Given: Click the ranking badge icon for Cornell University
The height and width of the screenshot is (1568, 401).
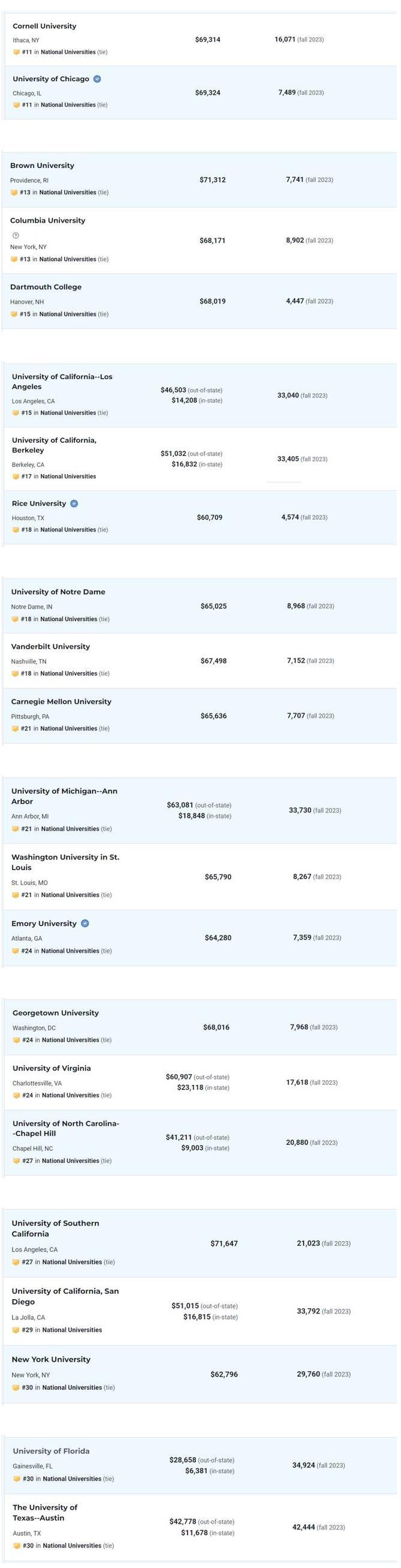Looking at the screenshot, I should [16, 52].
